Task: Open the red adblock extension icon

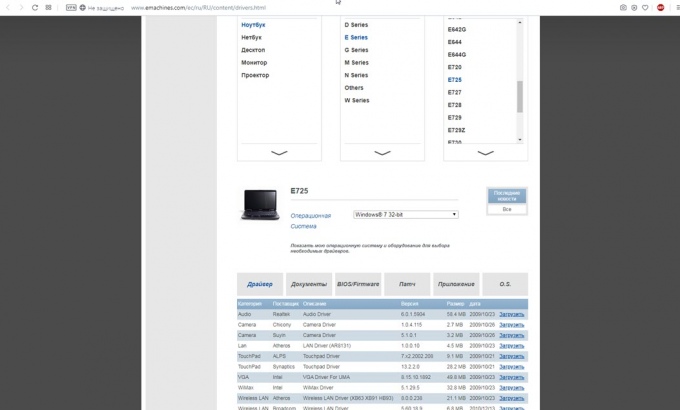Action: tap(660, 7)
